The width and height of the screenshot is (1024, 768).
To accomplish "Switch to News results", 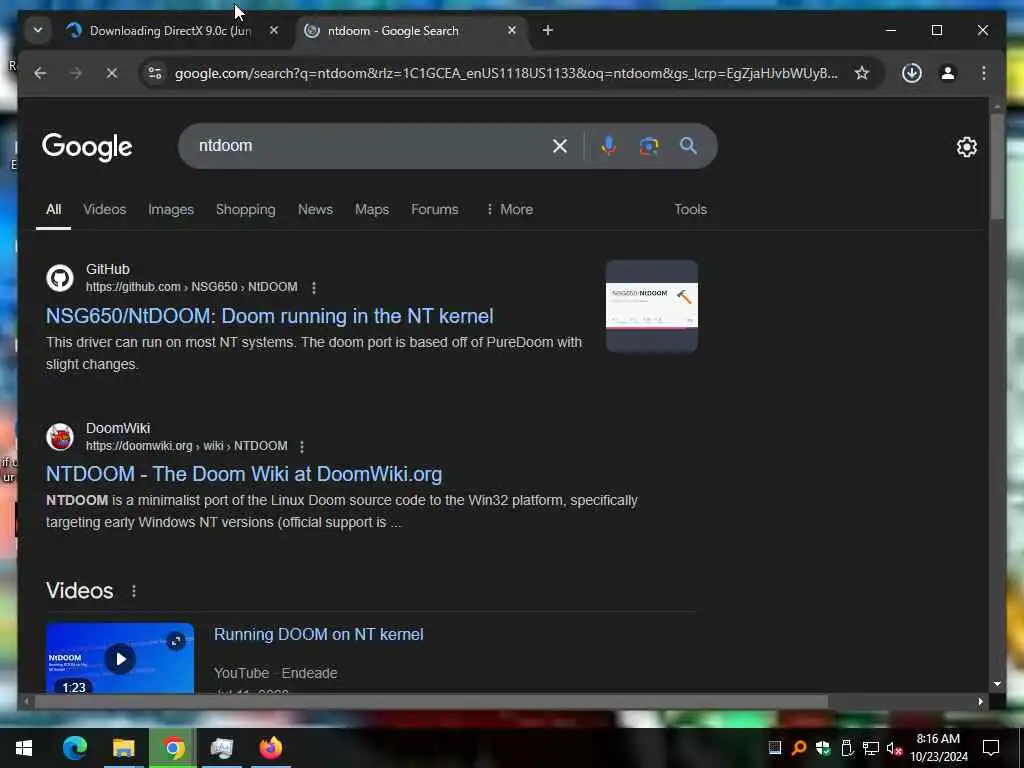I will point(315,210).
